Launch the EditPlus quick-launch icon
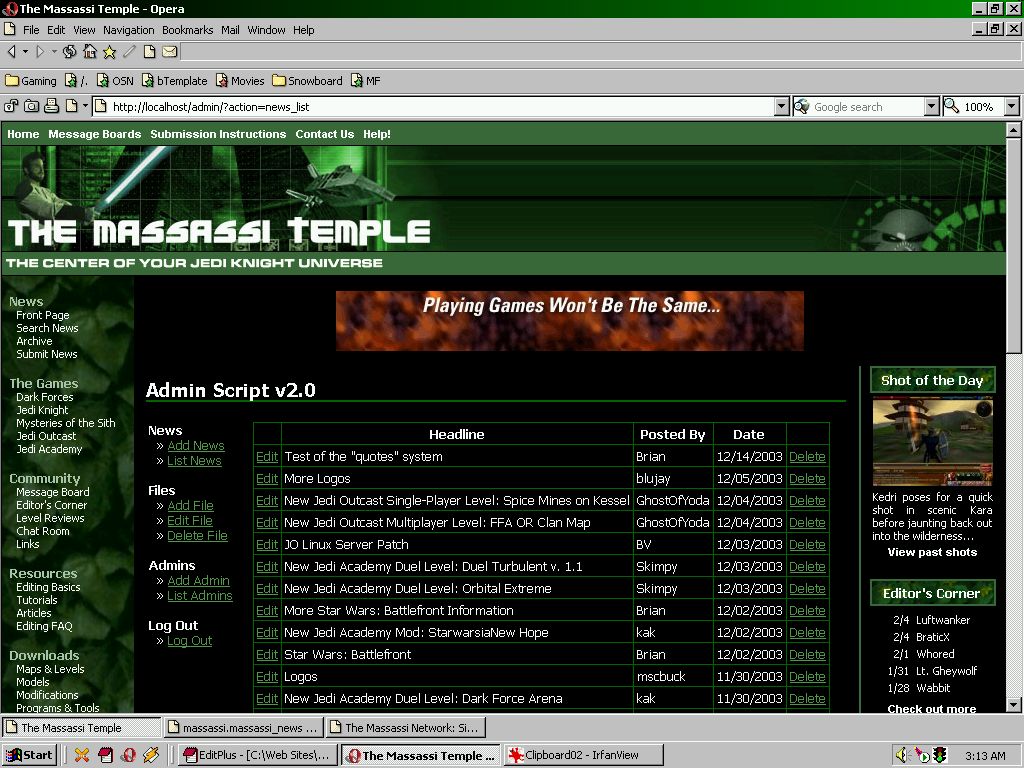 (x=105, y=755)
